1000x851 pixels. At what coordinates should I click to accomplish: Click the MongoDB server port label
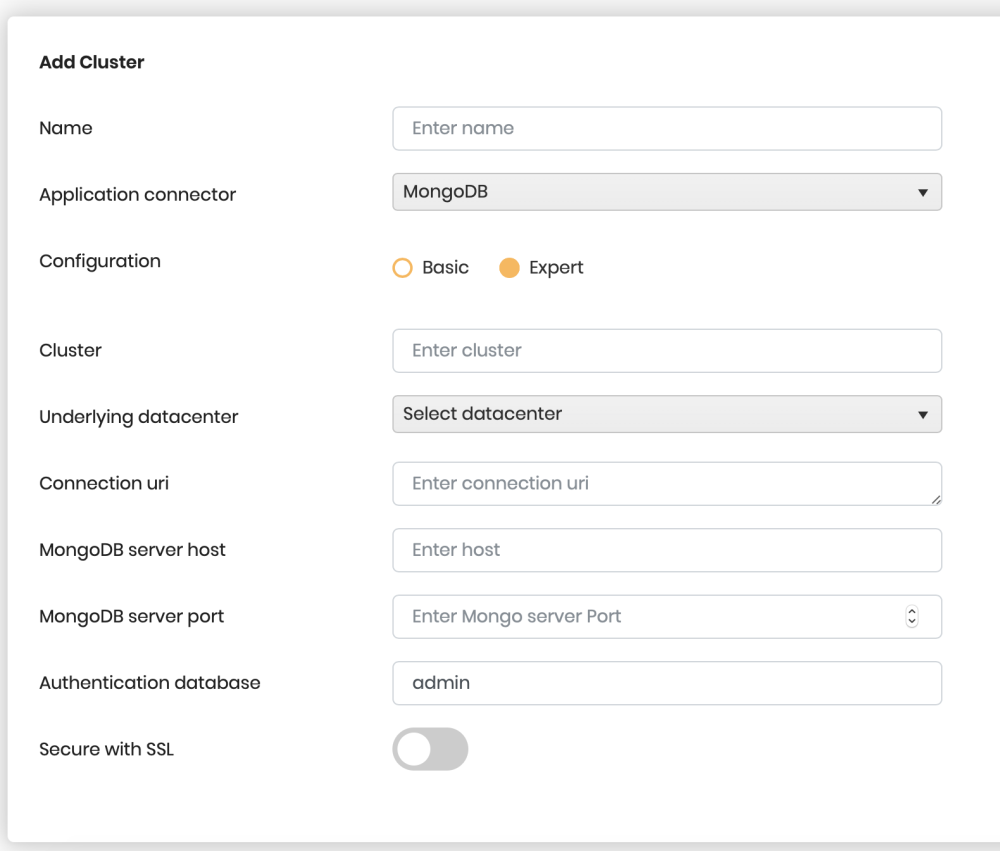pos(131,616)
